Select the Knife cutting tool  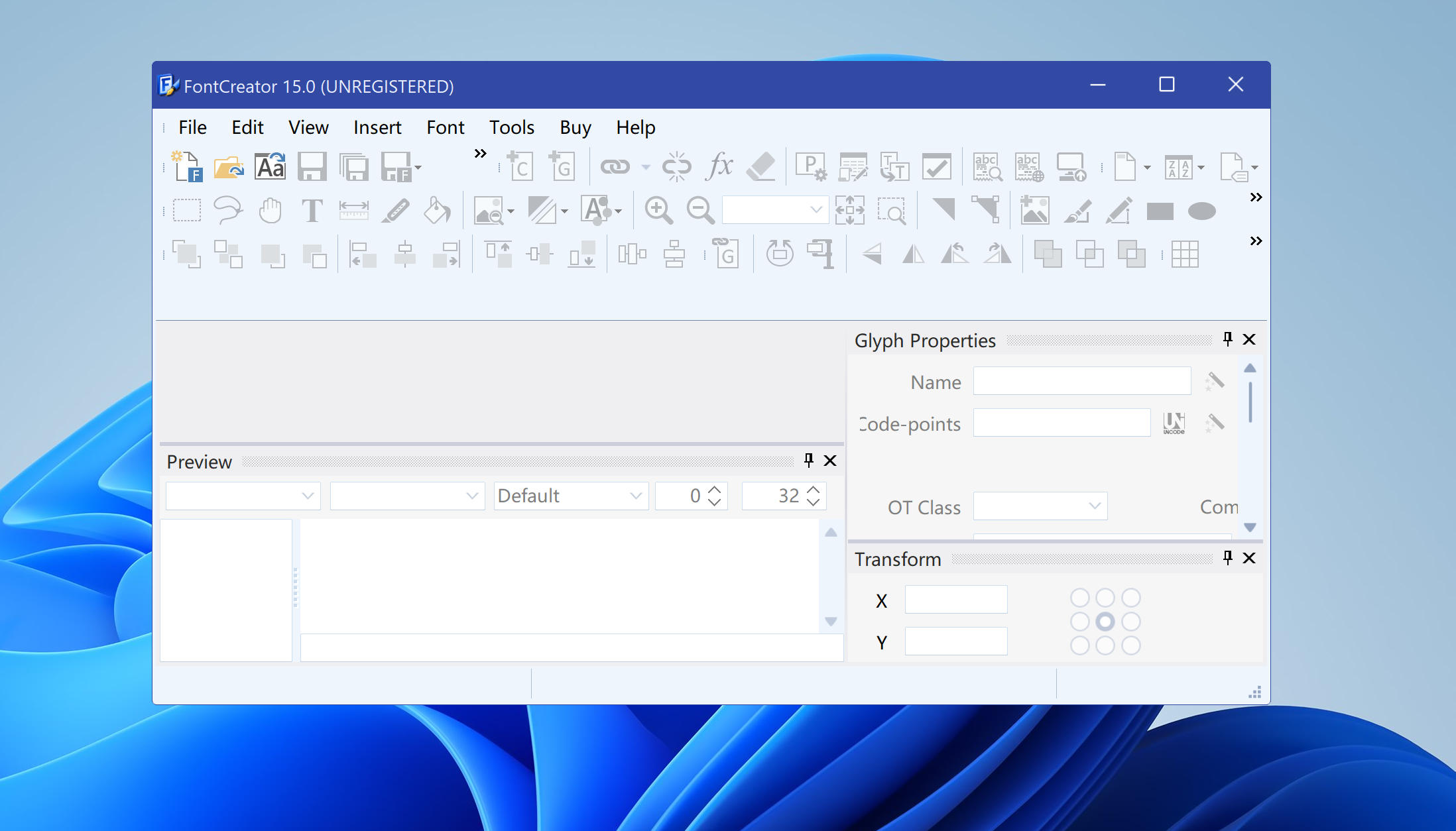point(396,211)
